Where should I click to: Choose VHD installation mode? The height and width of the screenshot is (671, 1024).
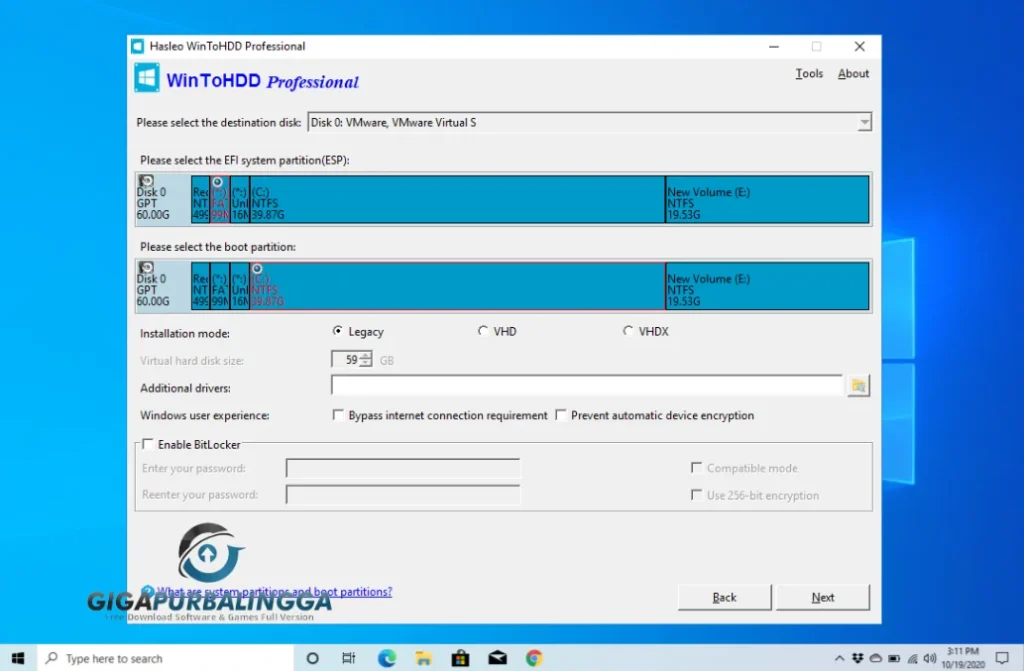tap(483, 331)
